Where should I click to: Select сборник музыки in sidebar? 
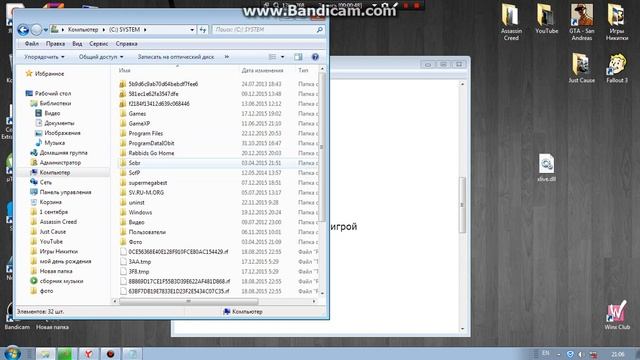pyautogui.click(x=61, y=281)
